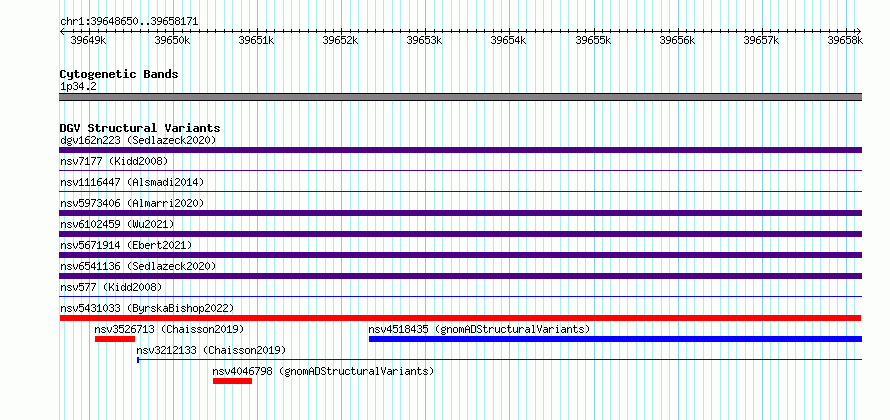Open the nsv1116447 (Alsmadi2014) label
Image resolution: width=890 pixels, height=420 pixels.
(x=132, y=182)
